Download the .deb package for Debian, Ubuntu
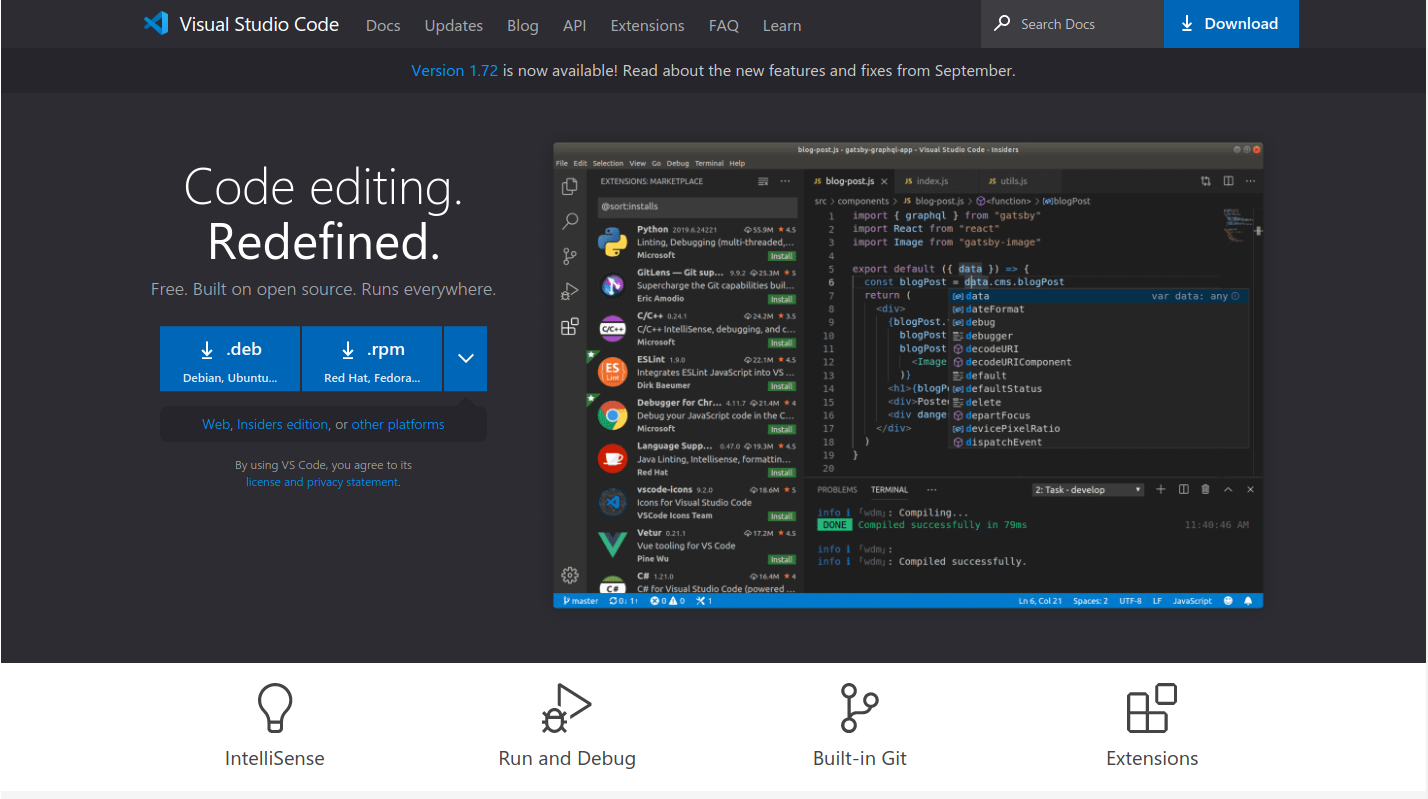Screen dimensions: 1428x799 click(x=230, y=358)
